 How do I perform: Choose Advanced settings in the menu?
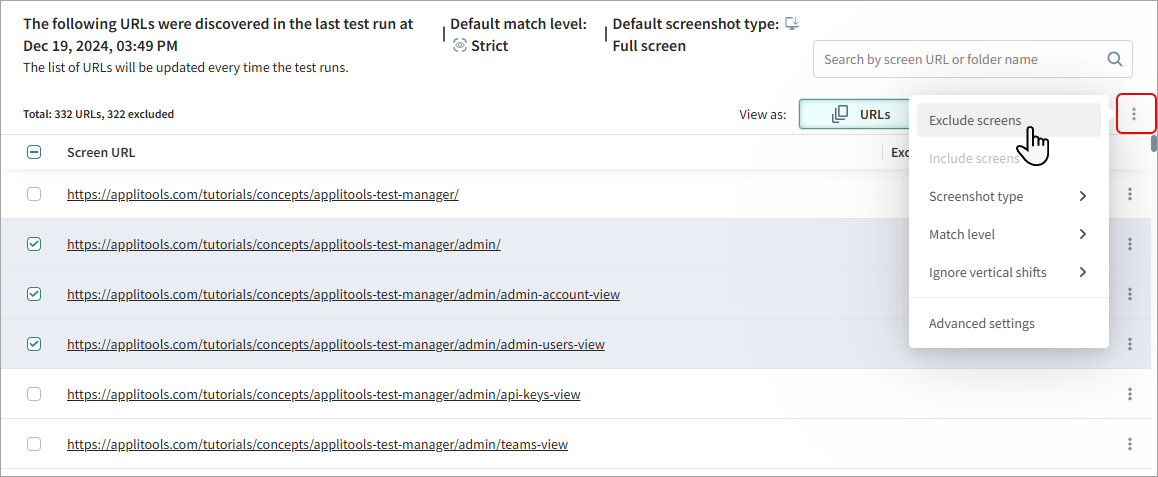(981, 323)
